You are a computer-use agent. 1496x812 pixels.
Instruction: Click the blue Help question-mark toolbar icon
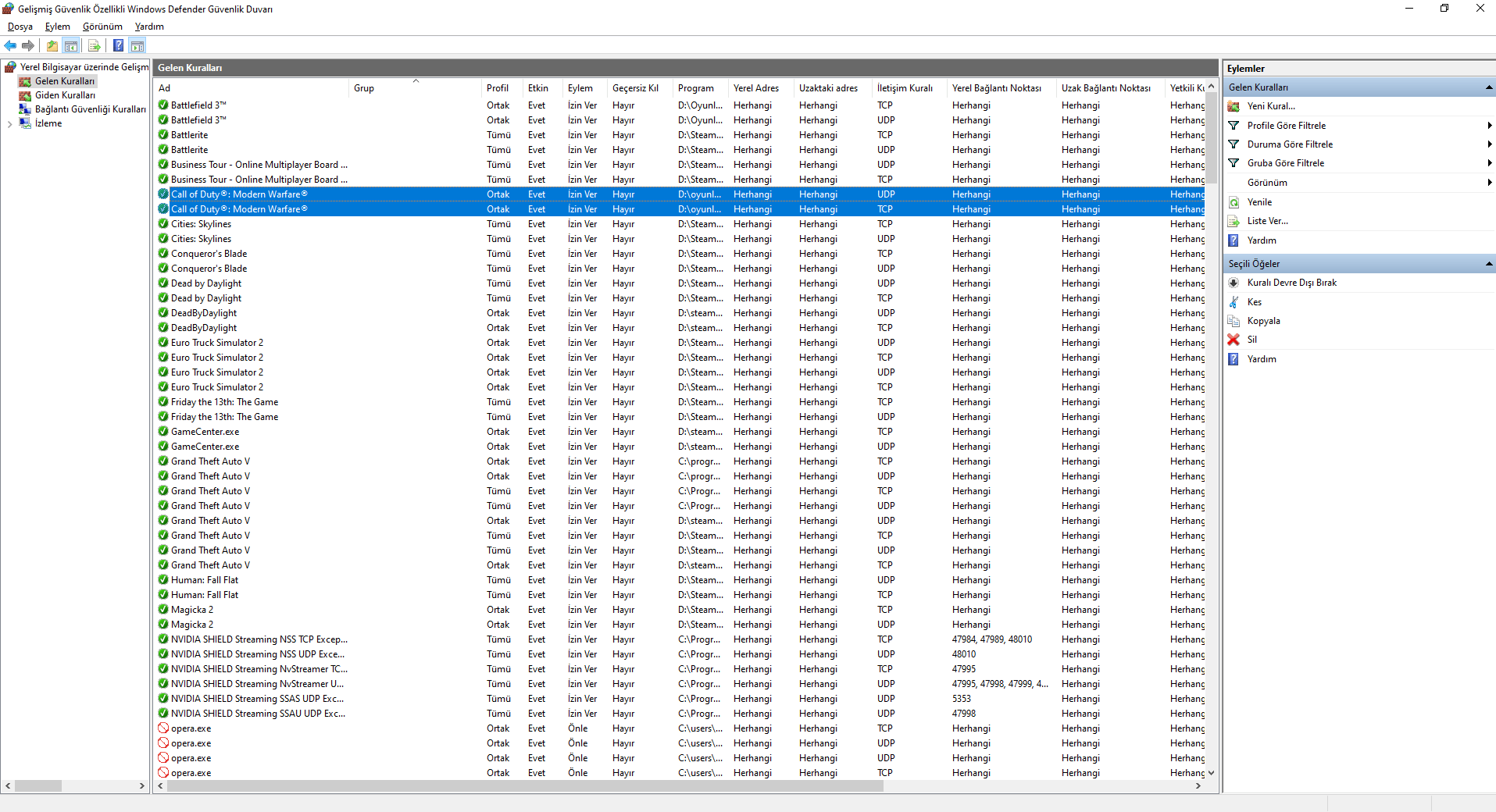(x=119, y=45)
